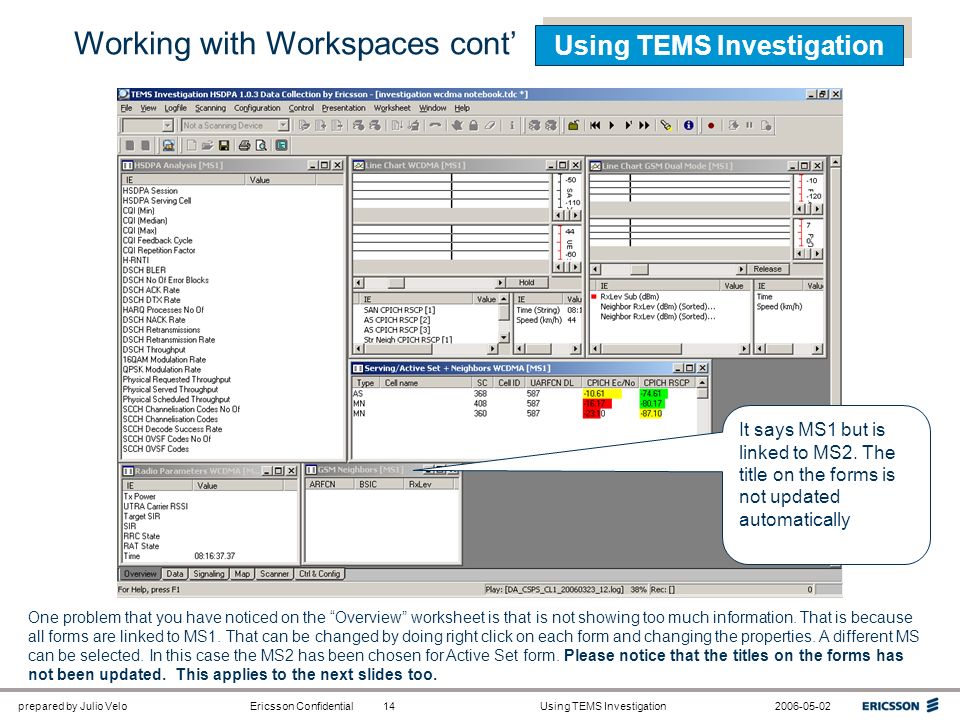Click the monitor icon in second toolbar
This screenshot has height=720, width=960.
(x=168, y=146)
